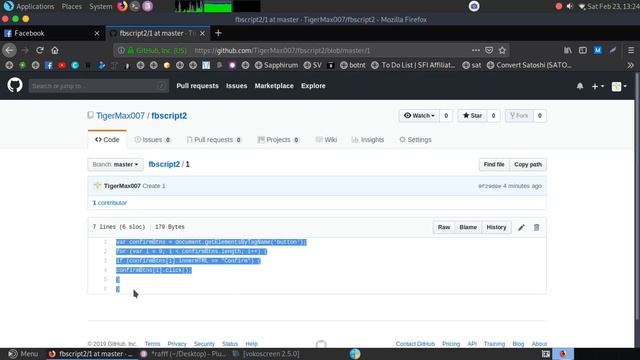
Task: Open the Status footer link
Action: pyautogui.click(x=230, y=344)
